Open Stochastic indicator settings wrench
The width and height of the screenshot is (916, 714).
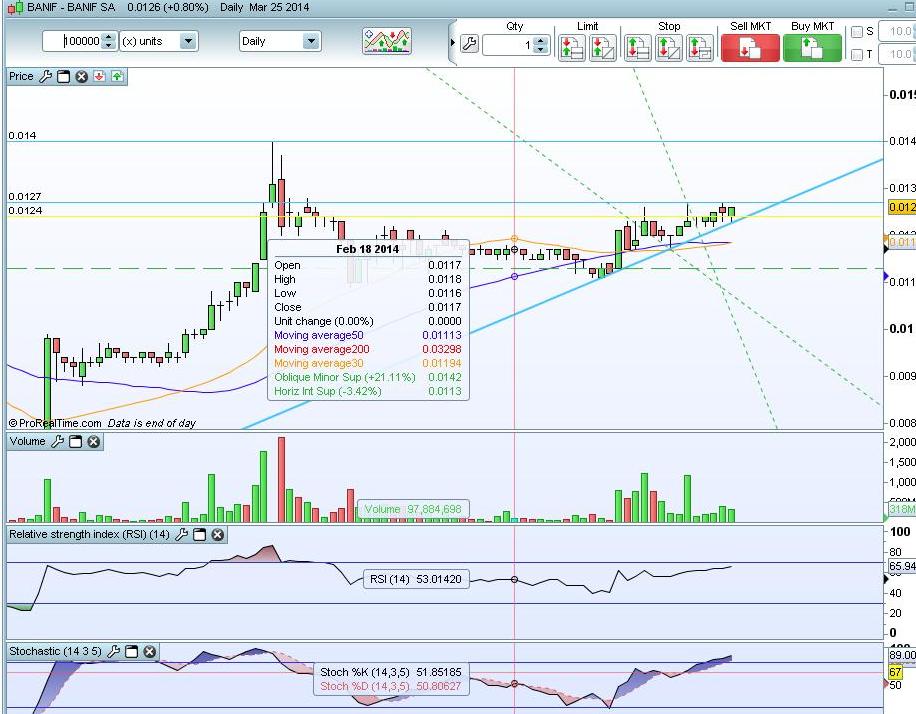tap(114, 651)
